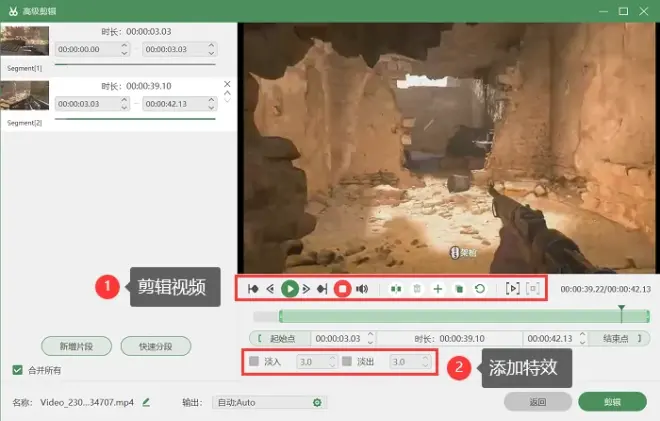Stop playback with the red stop button
660x421 pixels.
click(343, 289)
